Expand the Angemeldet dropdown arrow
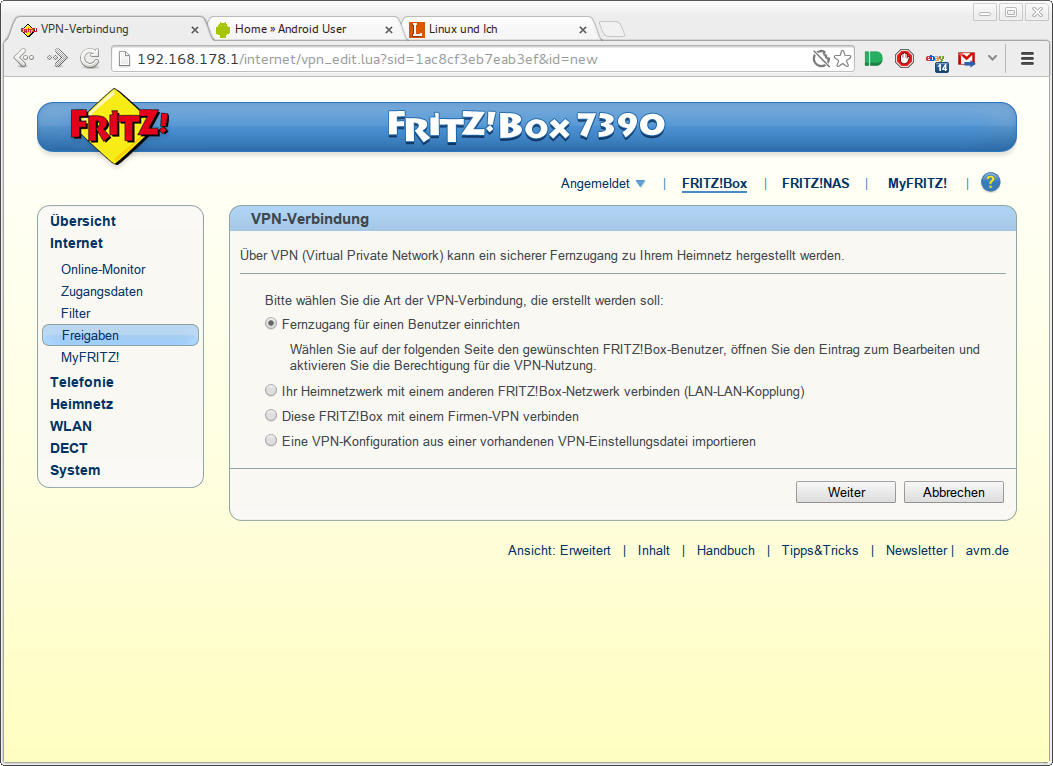Screen dimensions: 1053x766 (640, 183)
